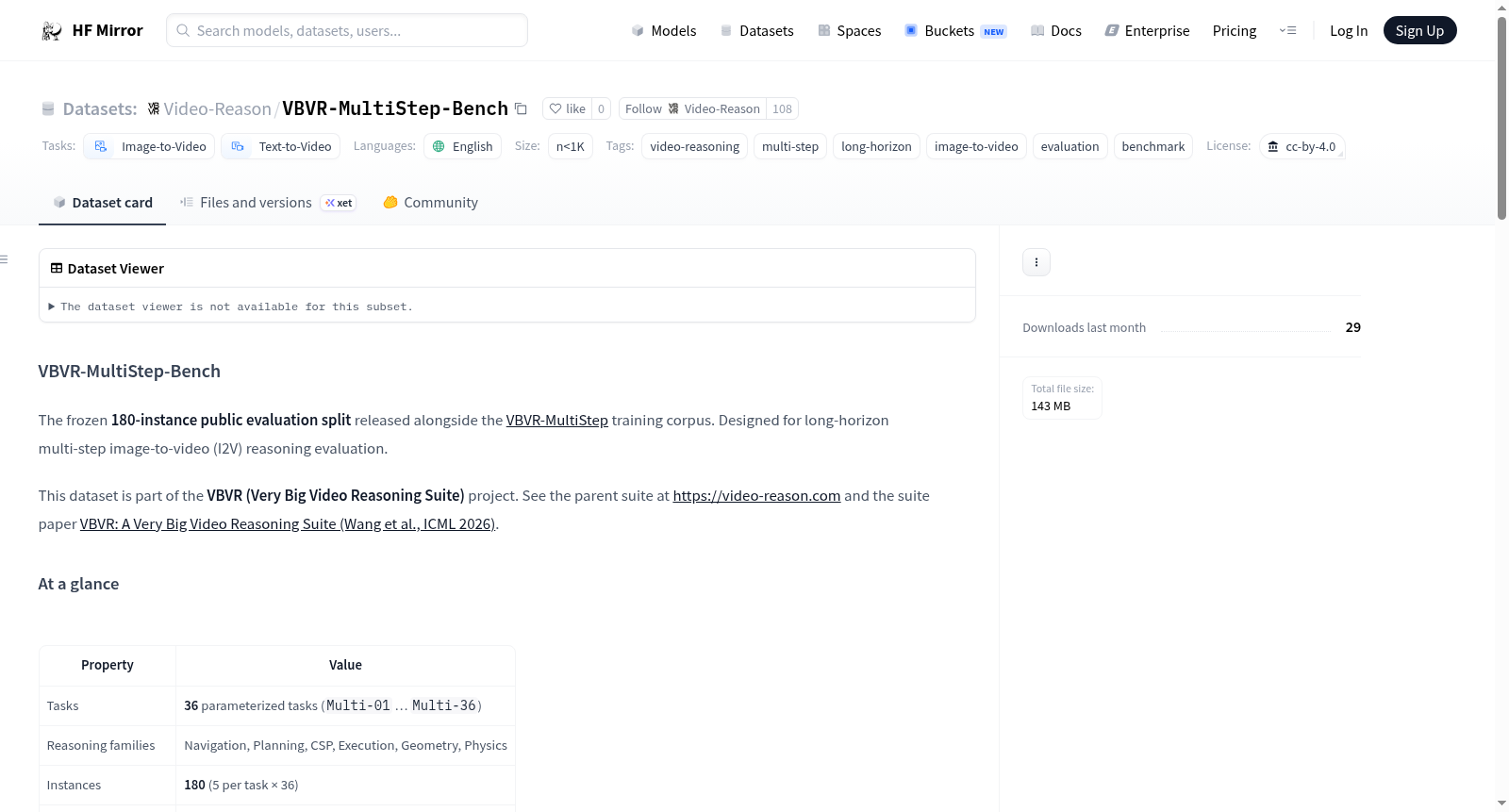The width and height of the screenshot is (1509, 812).
Task: Follow the Video-Reason organization
Action: [x=692, y=108]
